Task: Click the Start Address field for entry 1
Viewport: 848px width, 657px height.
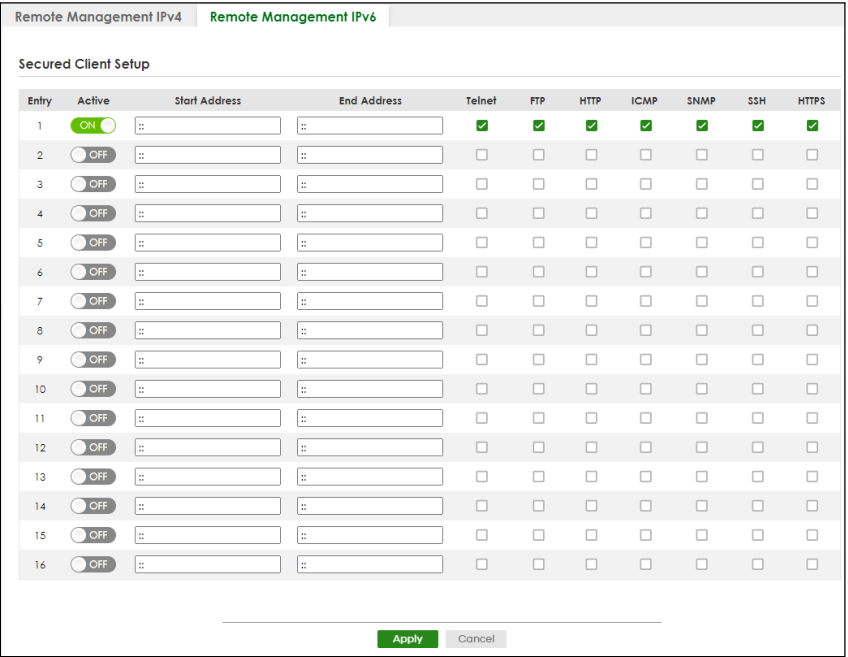Action: [x=208, y=125]
